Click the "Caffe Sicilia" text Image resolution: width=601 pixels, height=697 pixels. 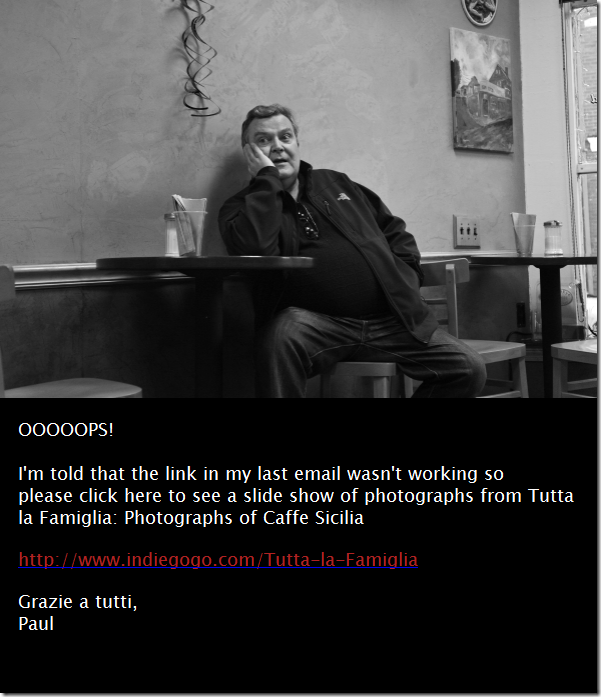pyautogui.click(x=313, y=517)
